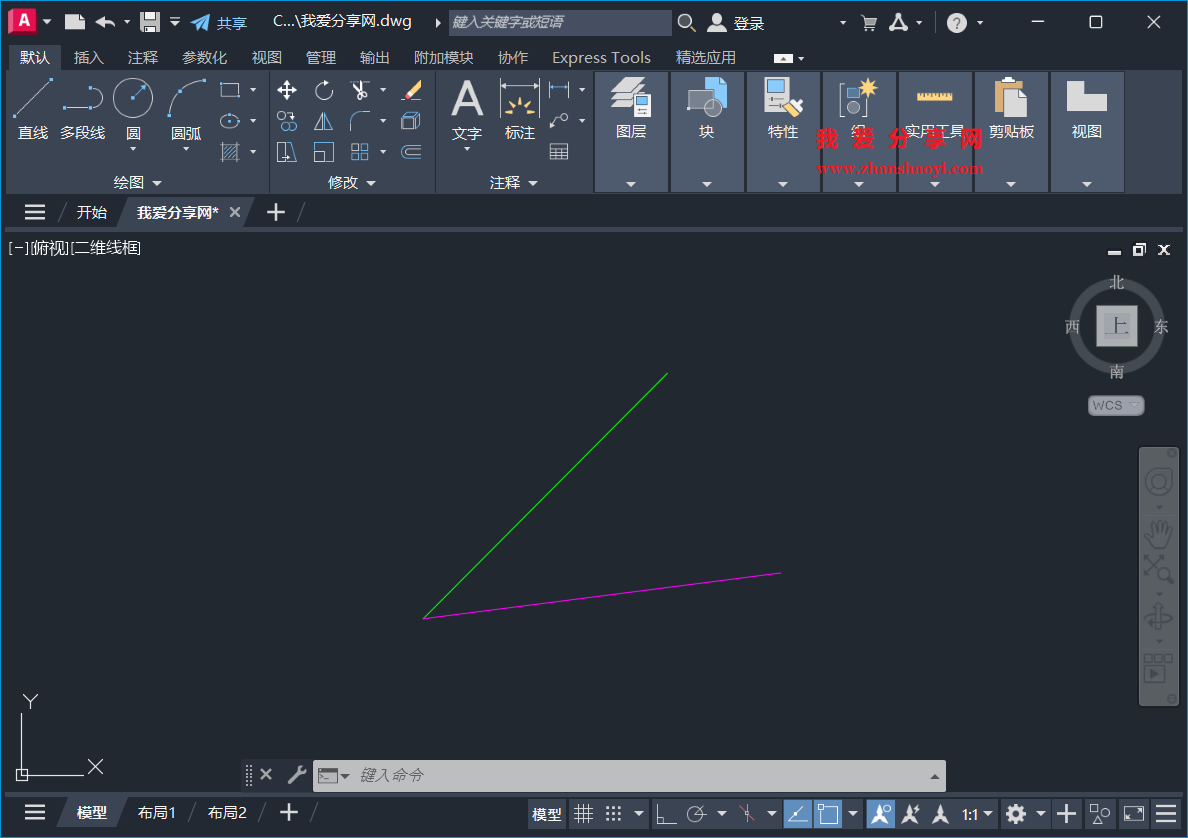Switch to the 插入 ribbon tab

89,57
